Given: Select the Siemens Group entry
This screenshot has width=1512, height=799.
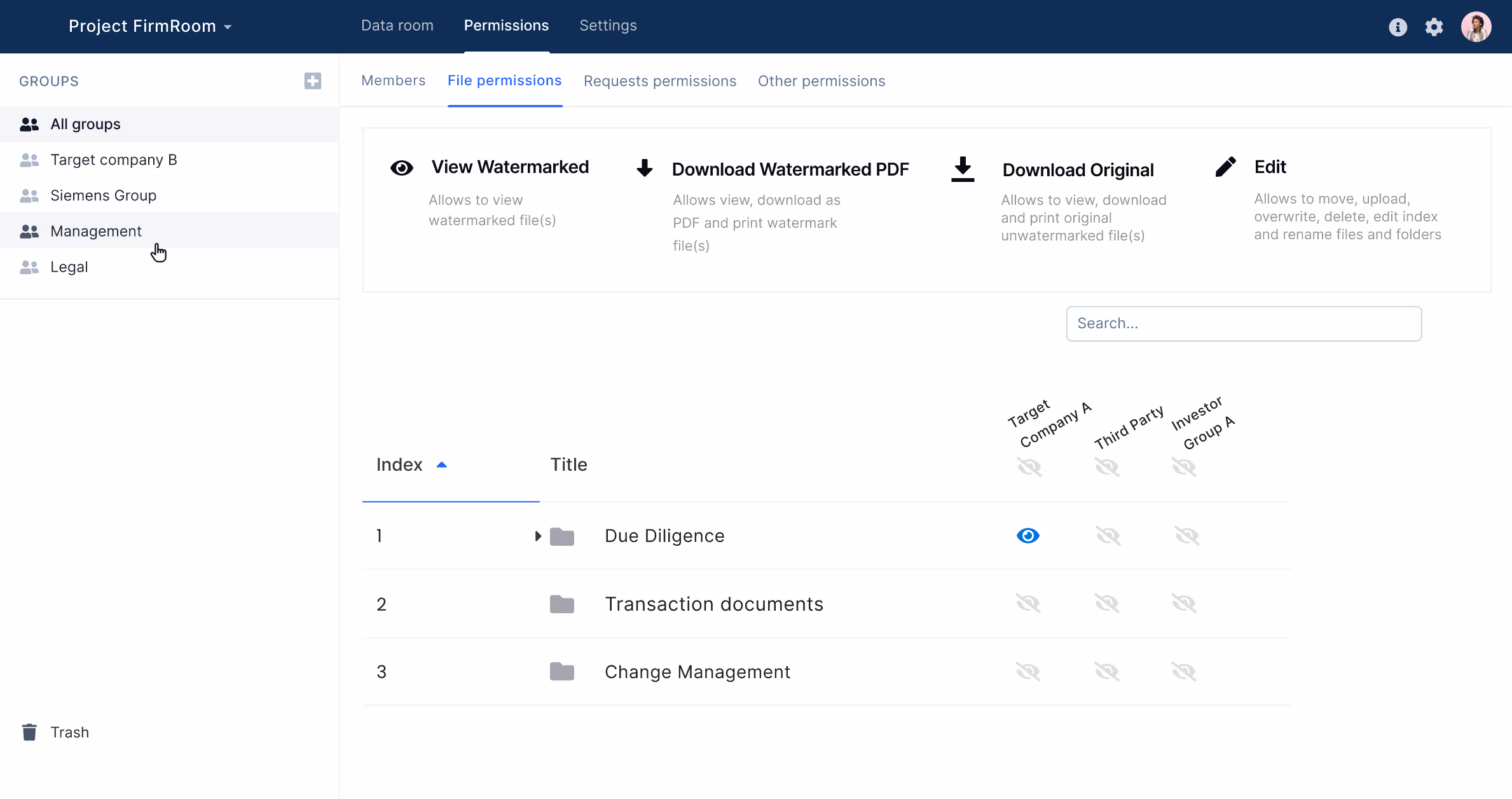Looking at the screenshot, I should coord(103,195).
